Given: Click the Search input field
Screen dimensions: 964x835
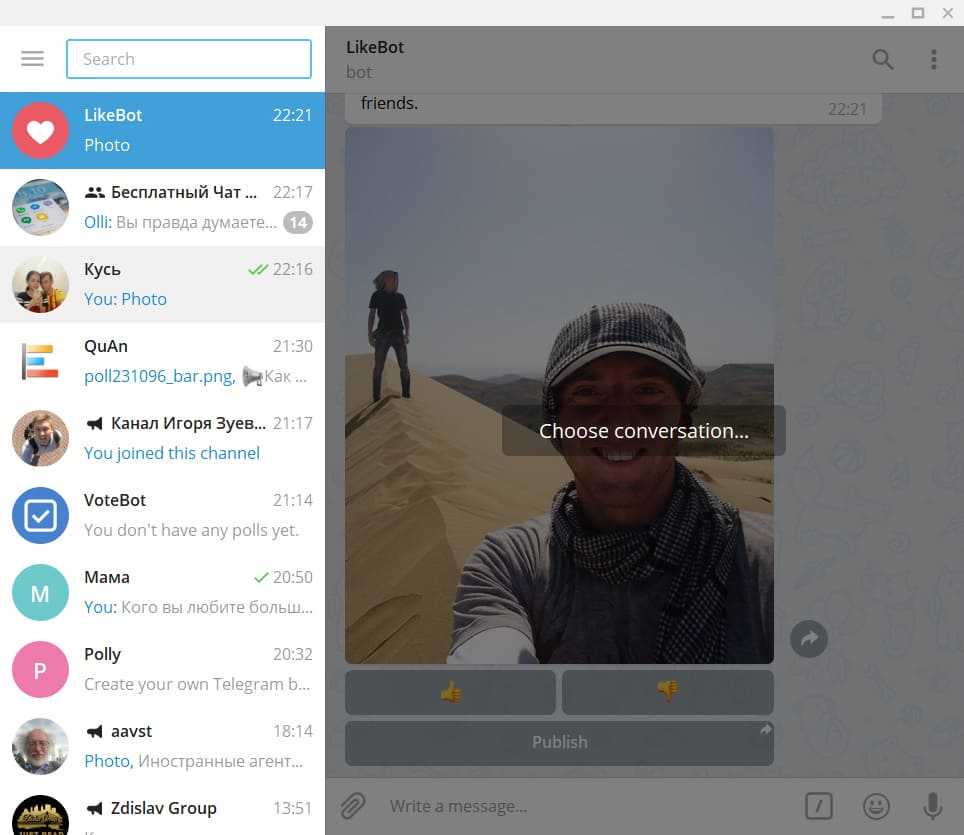Looking at the screenshot, I should pyautogui.click(x=189, y=59).
